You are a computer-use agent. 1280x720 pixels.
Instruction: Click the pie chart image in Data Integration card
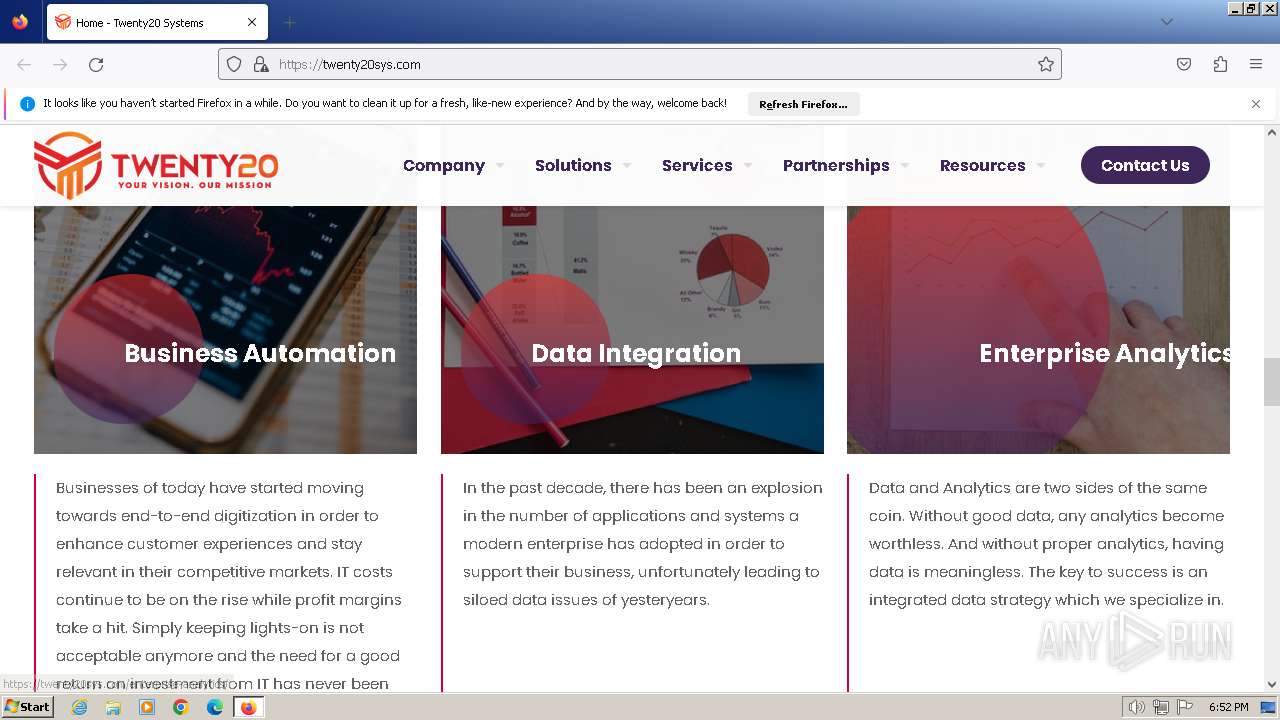[x=733, y=268]
